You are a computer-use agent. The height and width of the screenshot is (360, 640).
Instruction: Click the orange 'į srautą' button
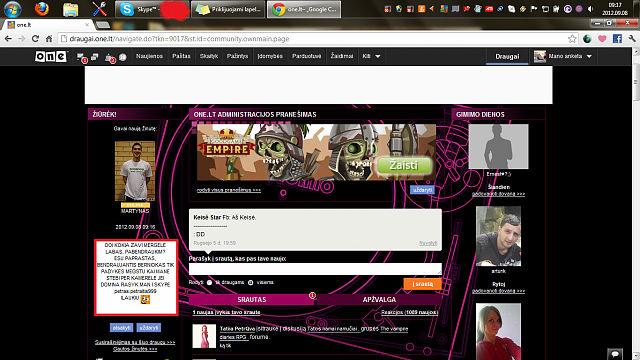pyautogui.click(x=422, y=284)
